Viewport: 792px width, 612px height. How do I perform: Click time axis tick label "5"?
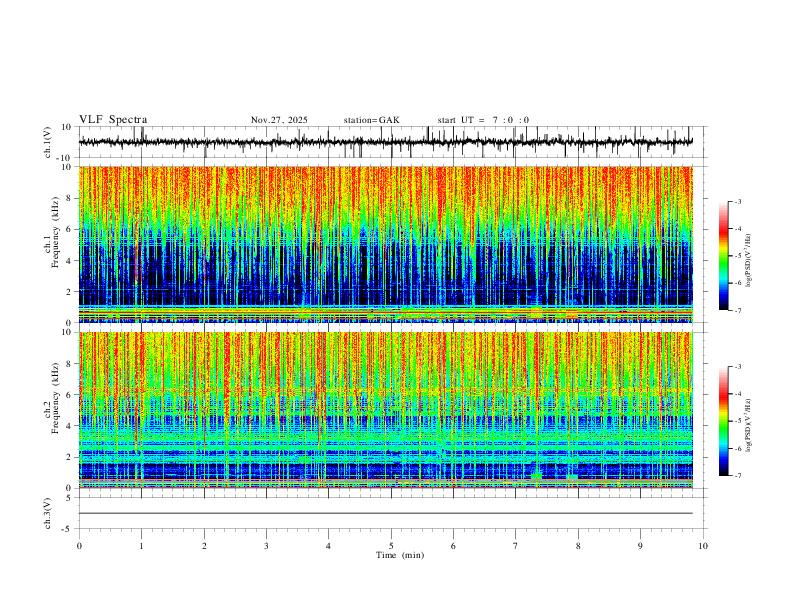click(x=391, y=546)
